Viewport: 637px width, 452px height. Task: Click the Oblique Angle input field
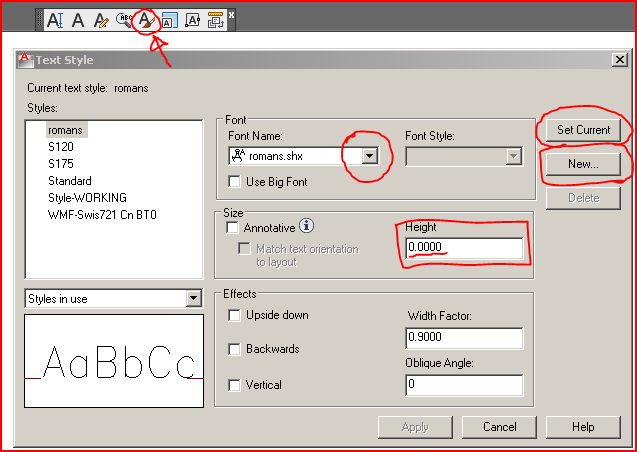pyautogui.click(x=464, y=385)
